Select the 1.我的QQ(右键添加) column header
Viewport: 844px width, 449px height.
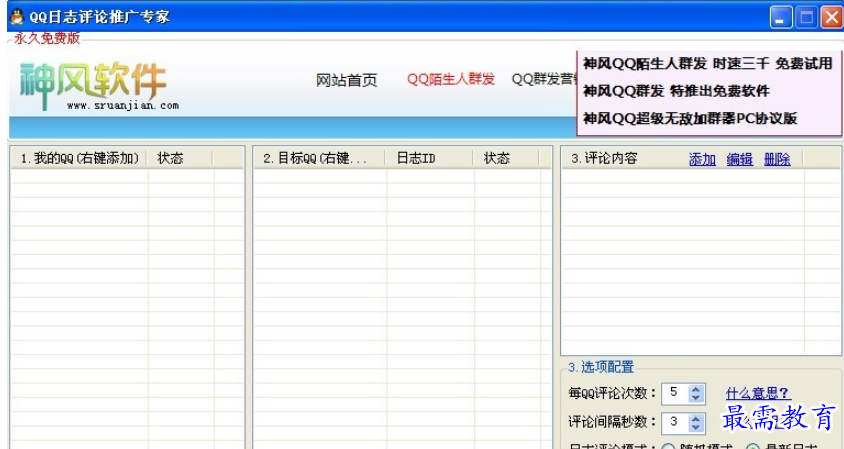79,158
